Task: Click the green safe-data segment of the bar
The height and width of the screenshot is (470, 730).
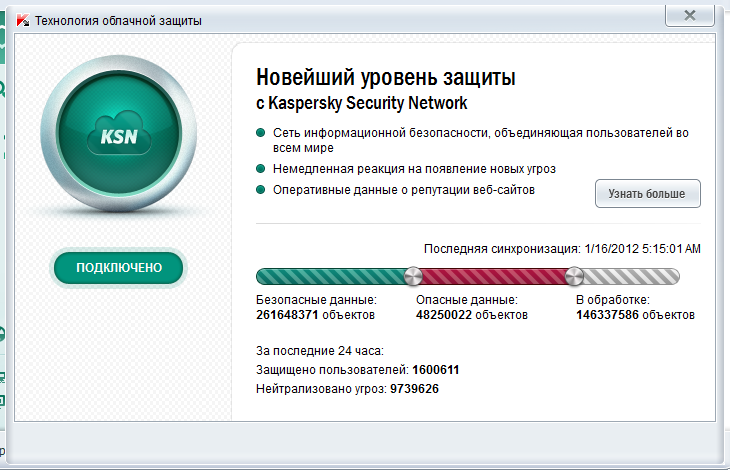Action: (x=333, y=276)
